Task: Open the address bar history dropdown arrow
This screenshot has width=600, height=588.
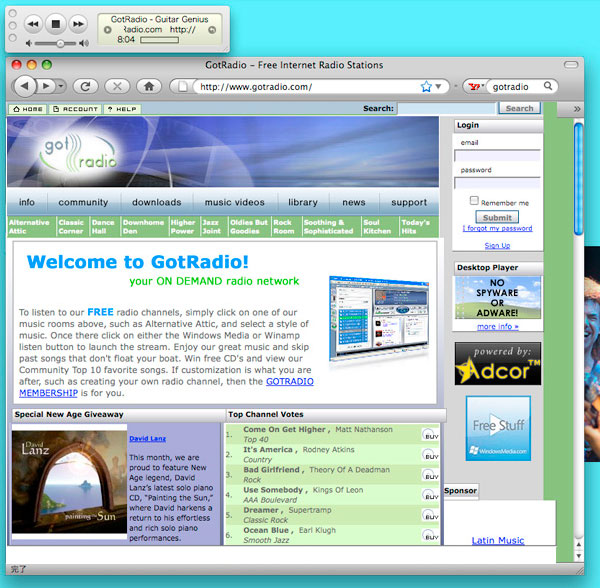Action: point(439,87)
